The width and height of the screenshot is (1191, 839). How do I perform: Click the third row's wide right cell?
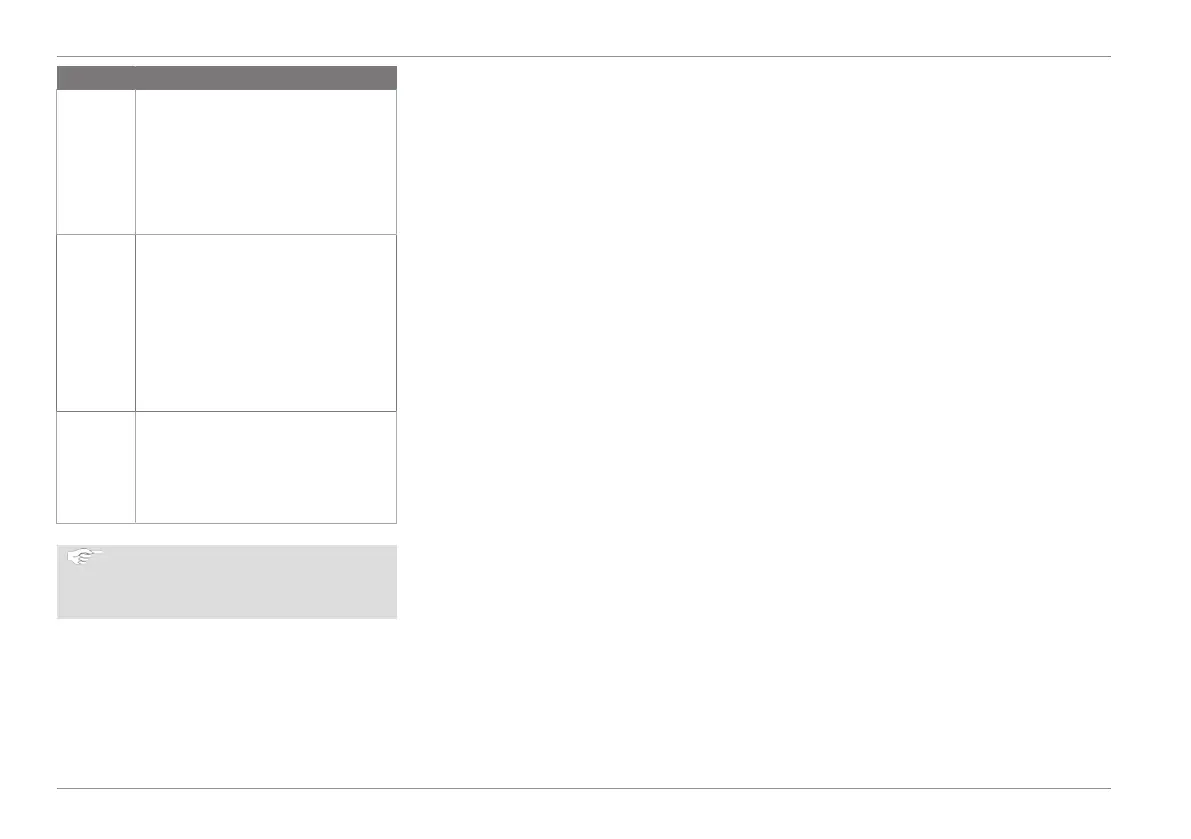[x=266, y=466]
